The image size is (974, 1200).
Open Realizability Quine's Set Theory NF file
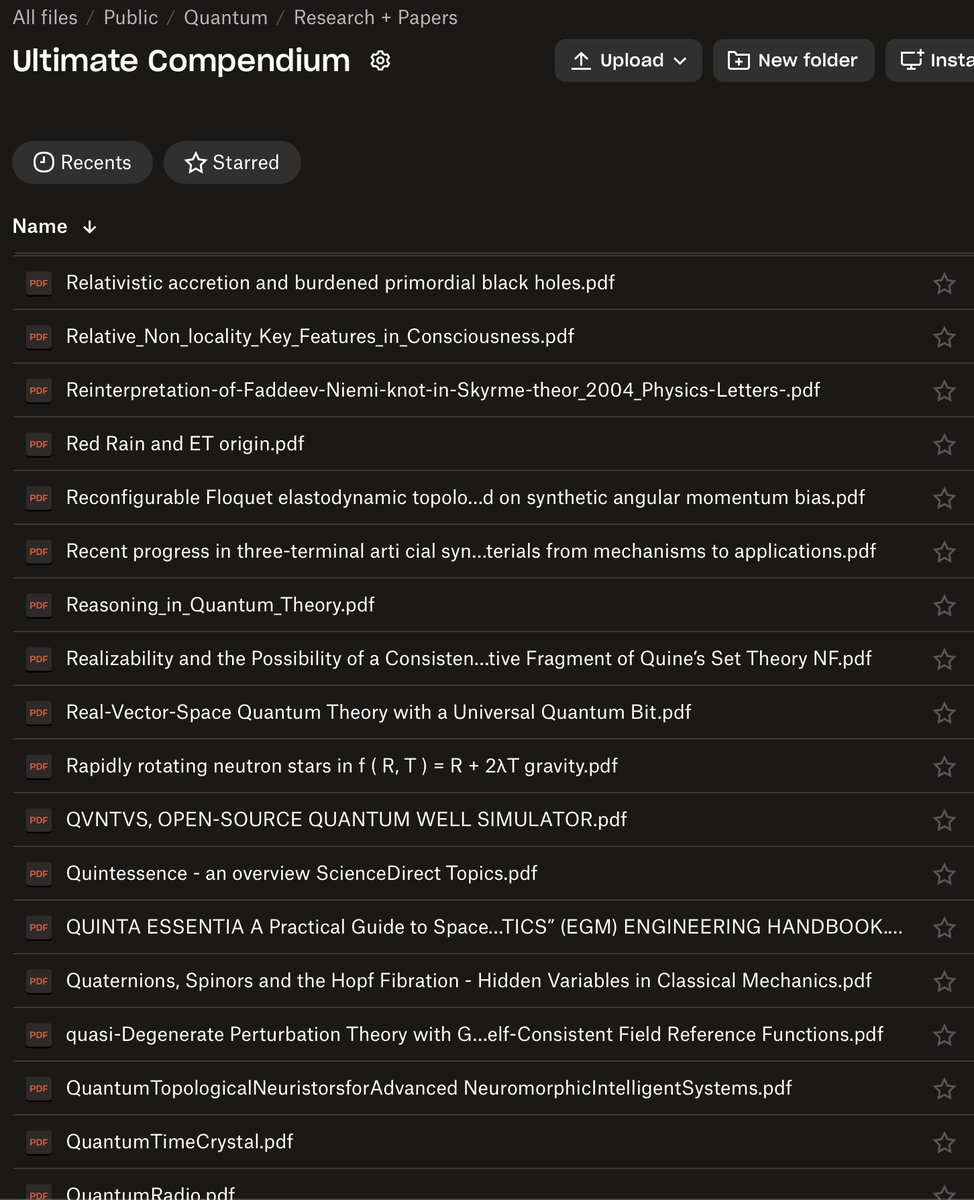coord(469,659)
